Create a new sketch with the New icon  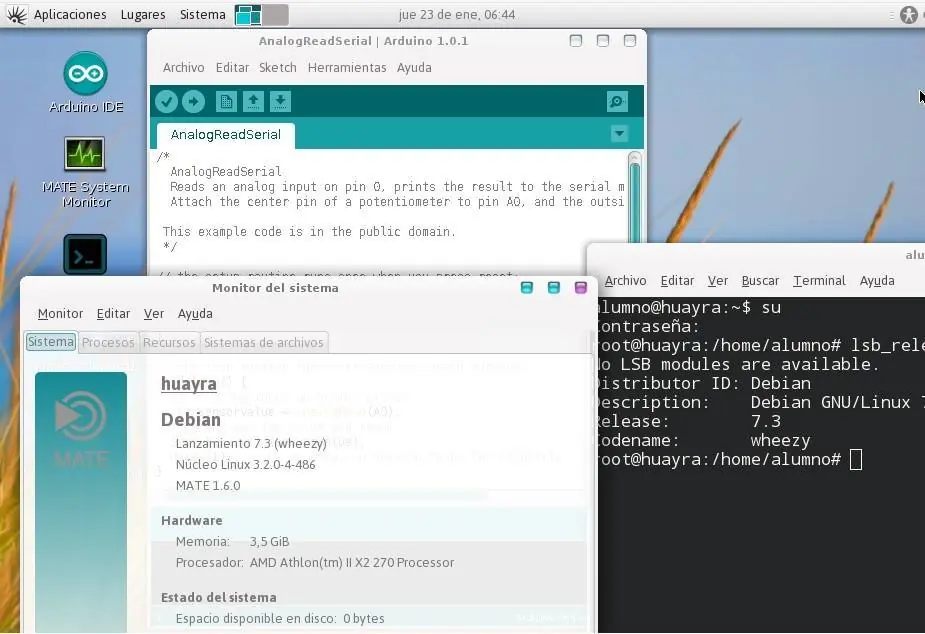pyautogui.click(x=226, y=101)
